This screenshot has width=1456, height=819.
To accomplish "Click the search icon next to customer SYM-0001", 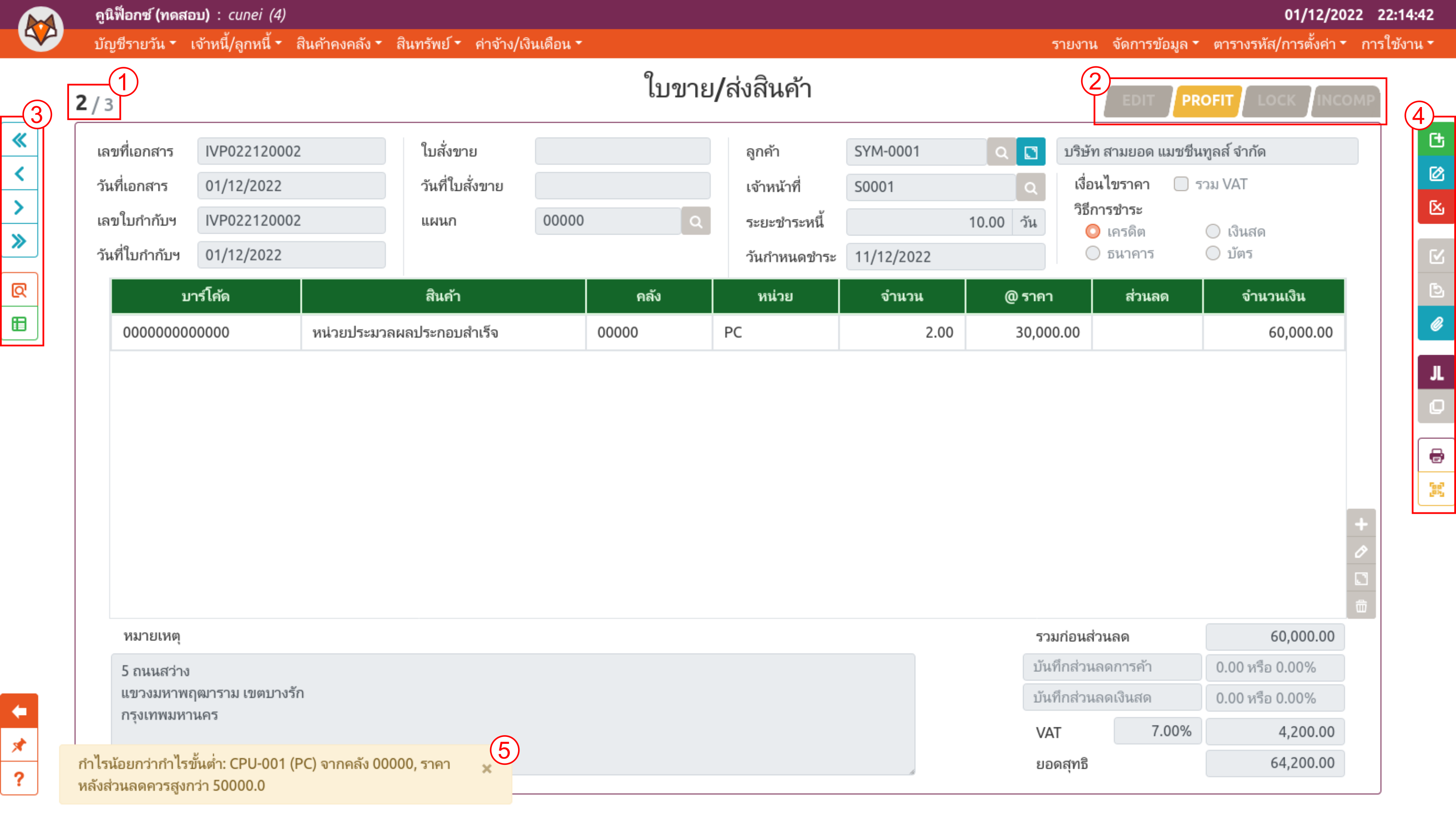I will click(x=1001, y=152).
